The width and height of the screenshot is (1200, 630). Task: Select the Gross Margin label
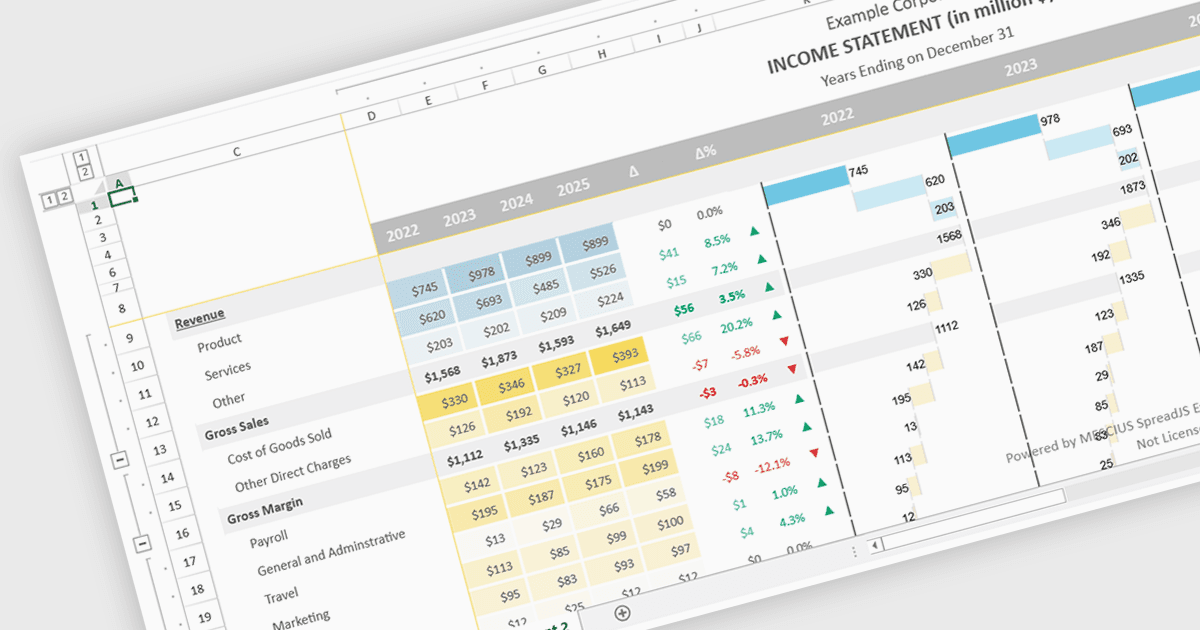265,510
